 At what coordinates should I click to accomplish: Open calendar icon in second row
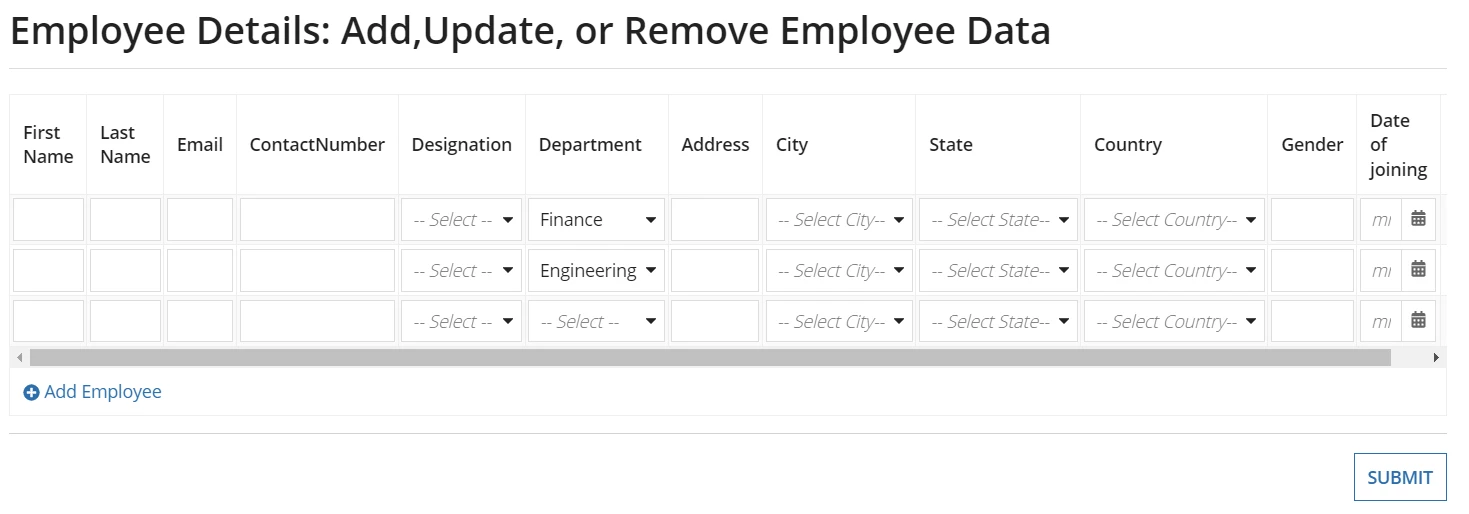1418,270
